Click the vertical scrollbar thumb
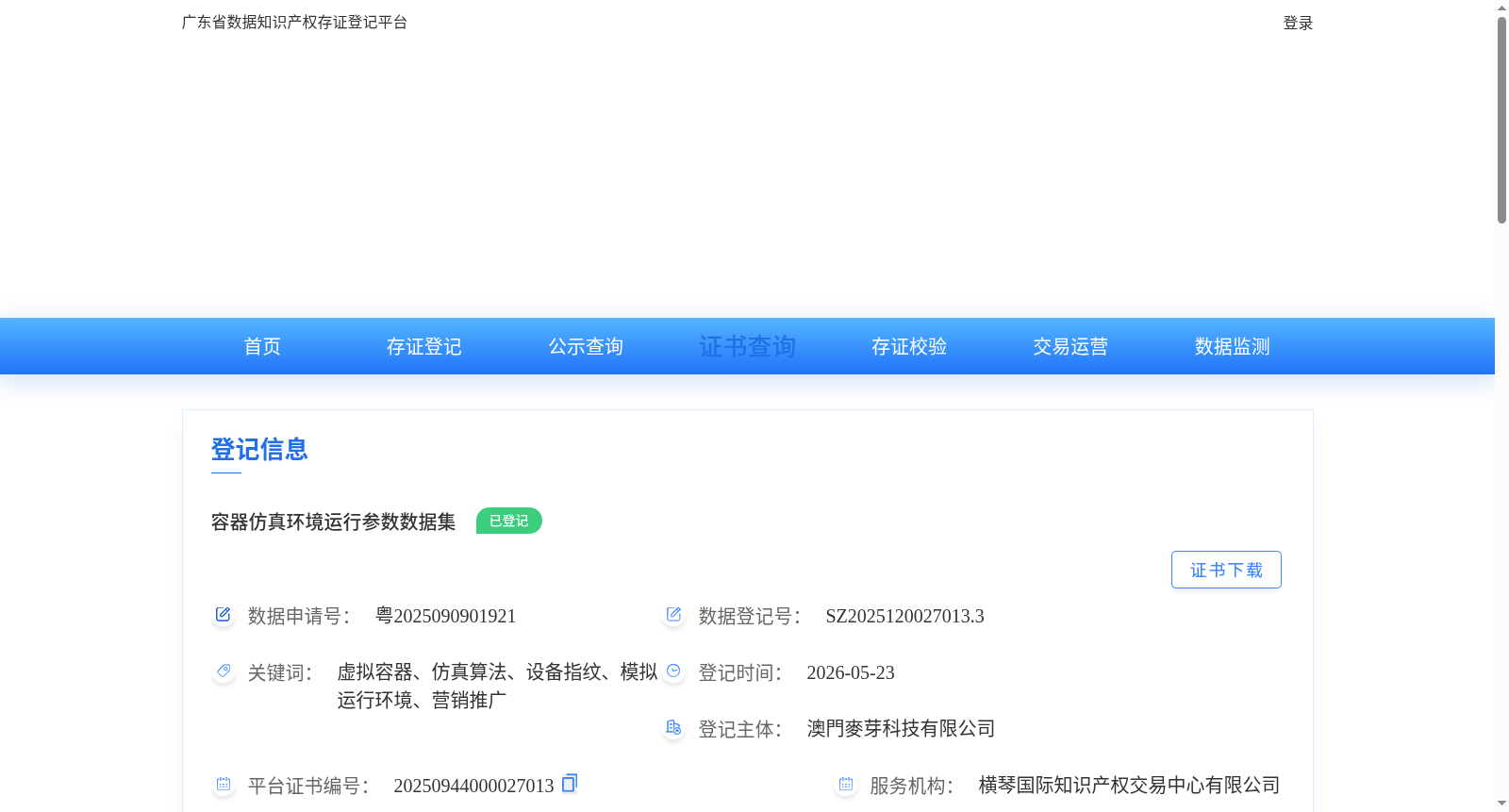The height and width of the screenshot is (812, 1509). tap(1501, 120)
